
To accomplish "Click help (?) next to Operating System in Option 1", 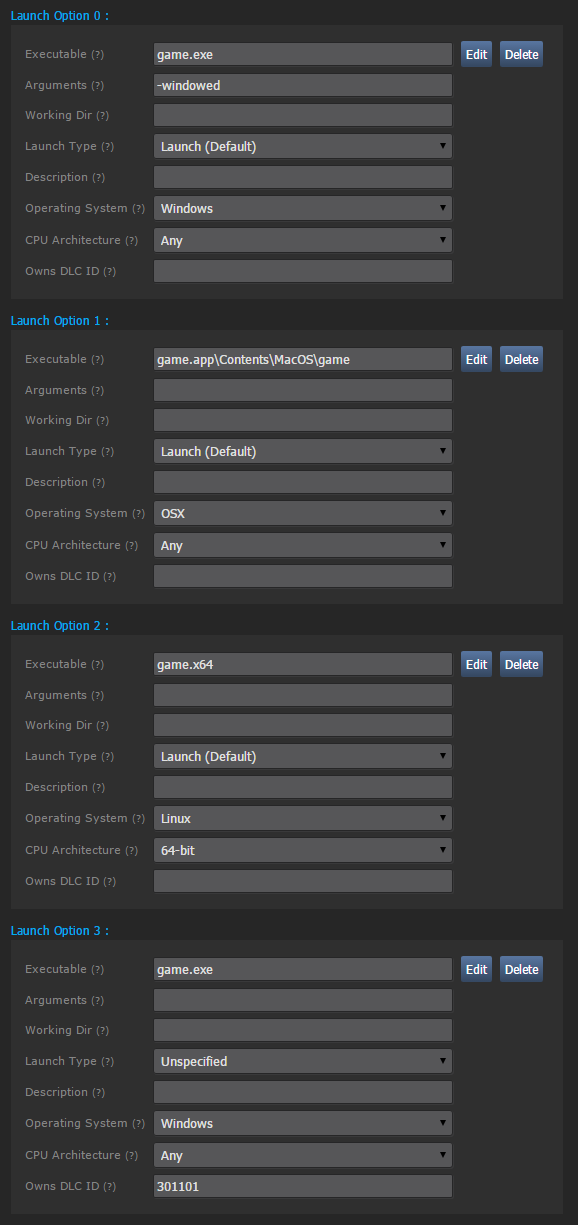I will click(x=138, y=514).
